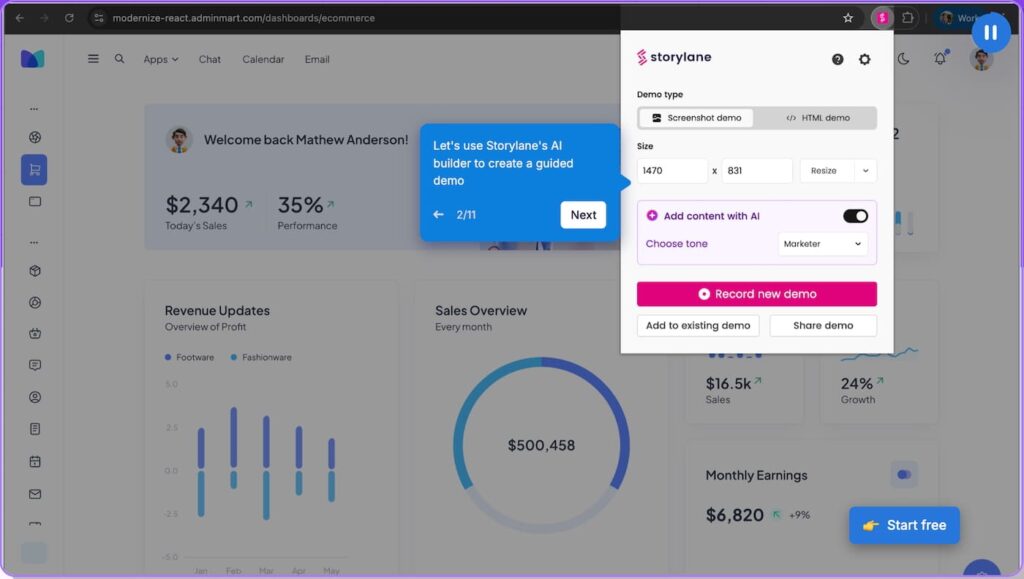Expand the Resize dropdown arrow

865,170
